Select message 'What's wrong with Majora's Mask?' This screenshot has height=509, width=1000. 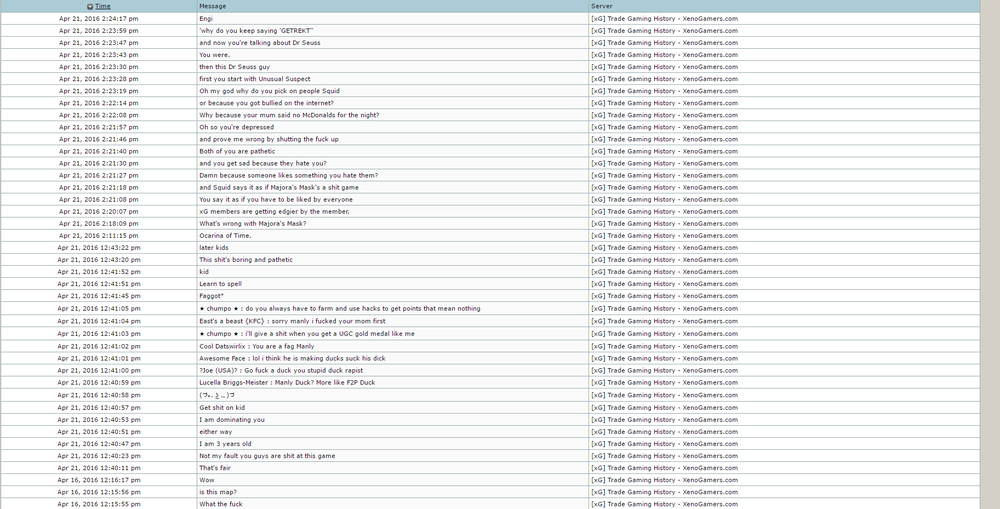coord(253,223)
